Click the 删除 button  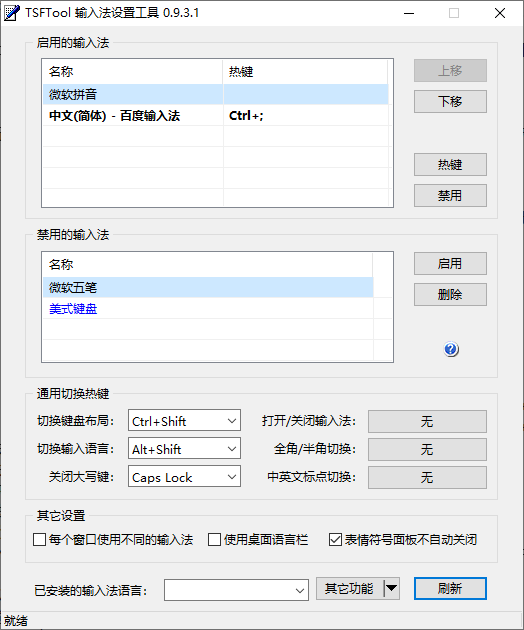tap(450, 295)
